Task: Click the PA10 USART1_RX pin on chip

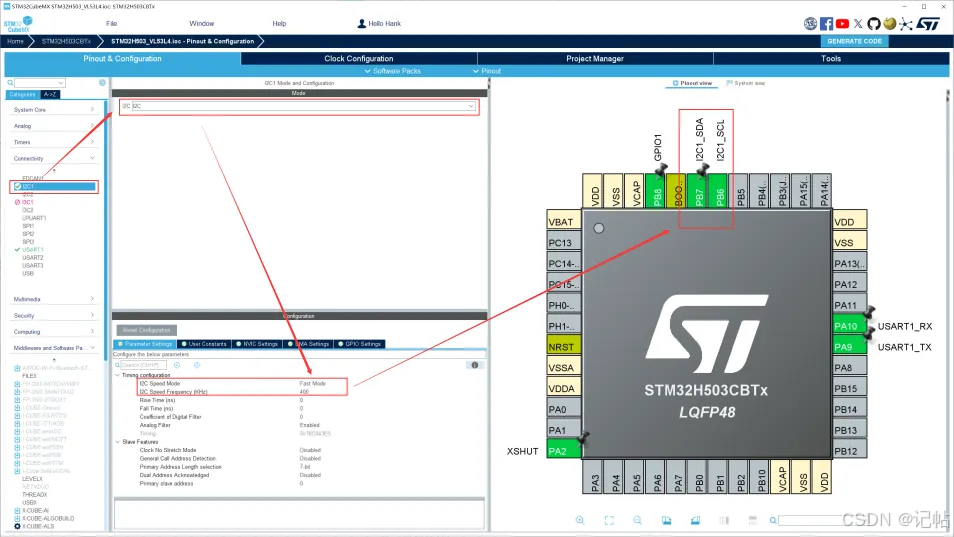Action: tap(845, 326)
